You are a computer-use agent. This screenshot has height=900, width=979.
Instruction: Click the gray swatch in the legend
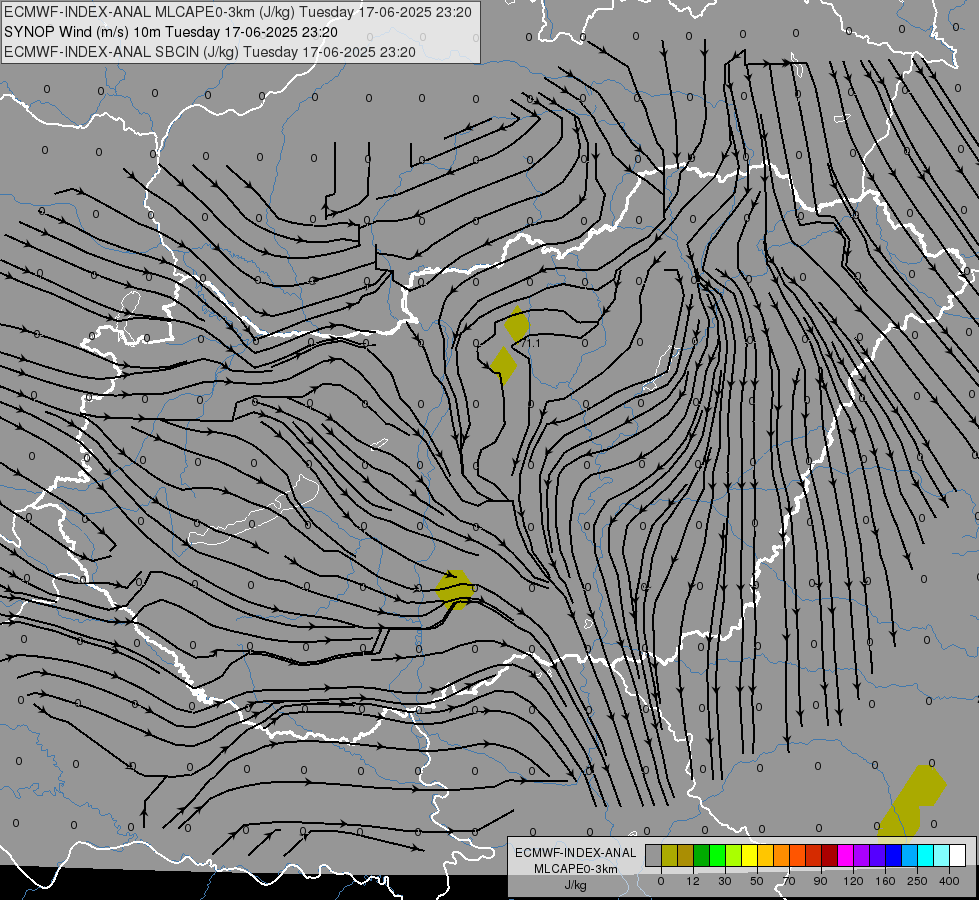click(654, 856)
